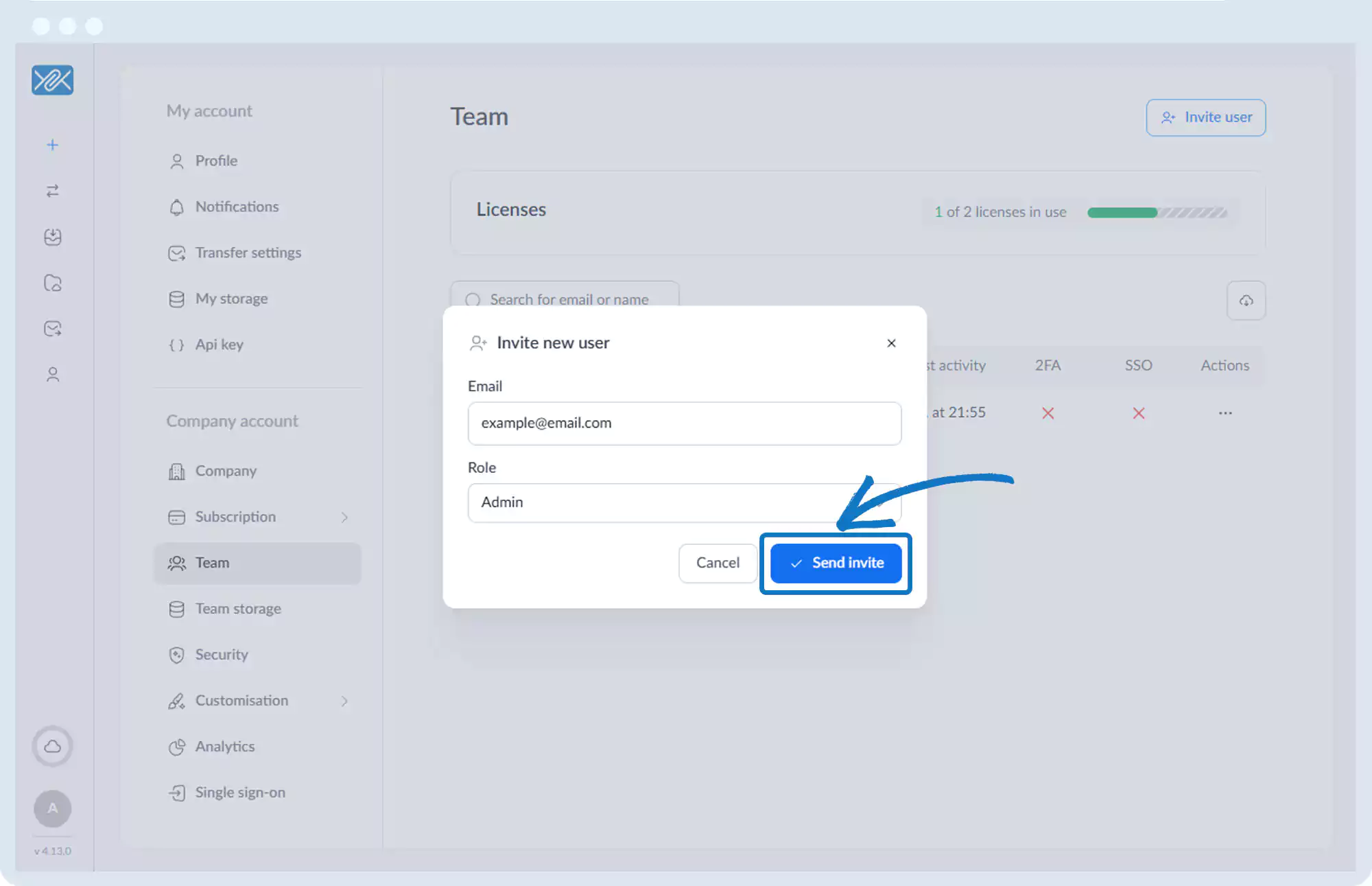Click the FileMail logo at top left
Image resolution: width=1372 pixels, height=886 pixels.
[x=52, y=80]
